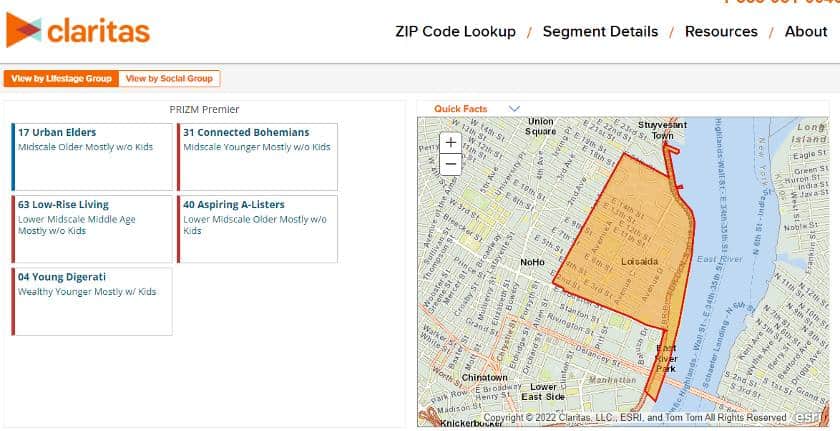Click the Lower East Side map label

[x=543, y=392]
